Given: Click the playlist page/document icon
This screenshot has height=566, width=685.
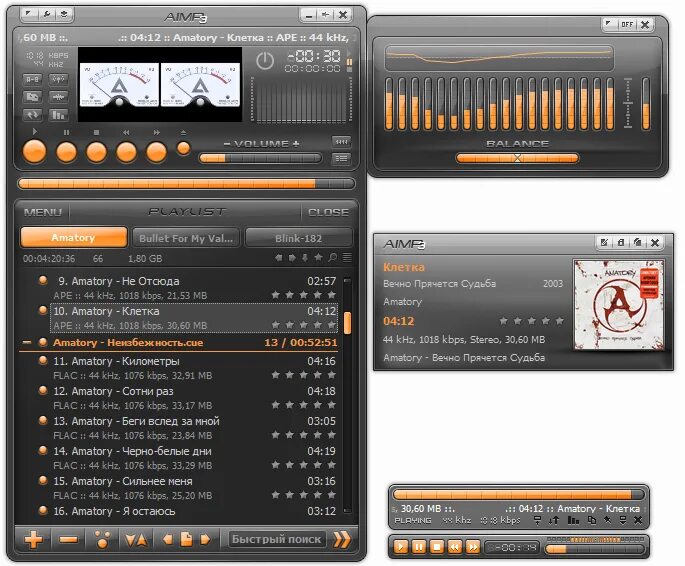Looking at the screenshot, I should pos(186,540).
